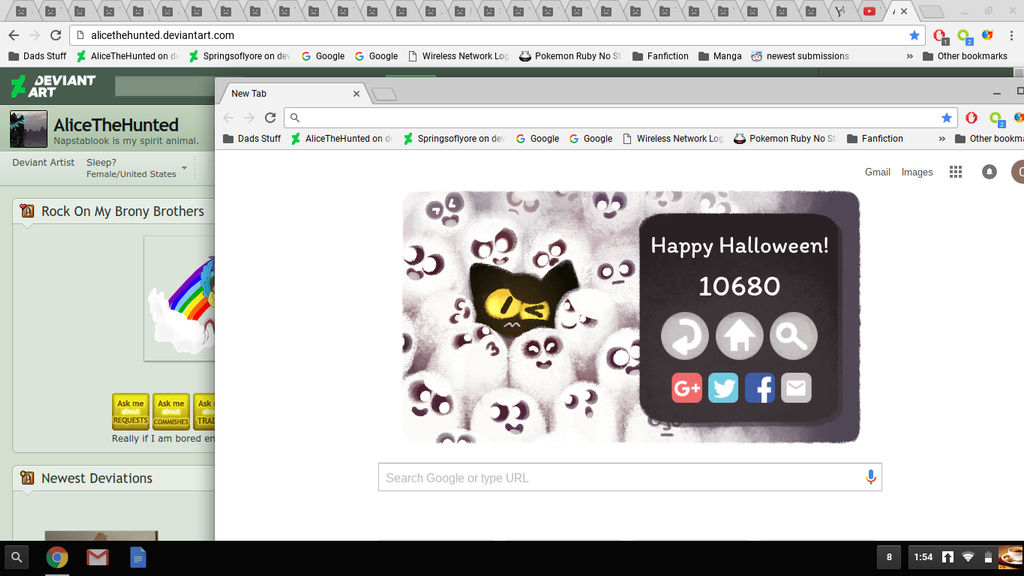Click the Ask me about Commishes stamp
1024x576 pixels.
pos(171,411)
